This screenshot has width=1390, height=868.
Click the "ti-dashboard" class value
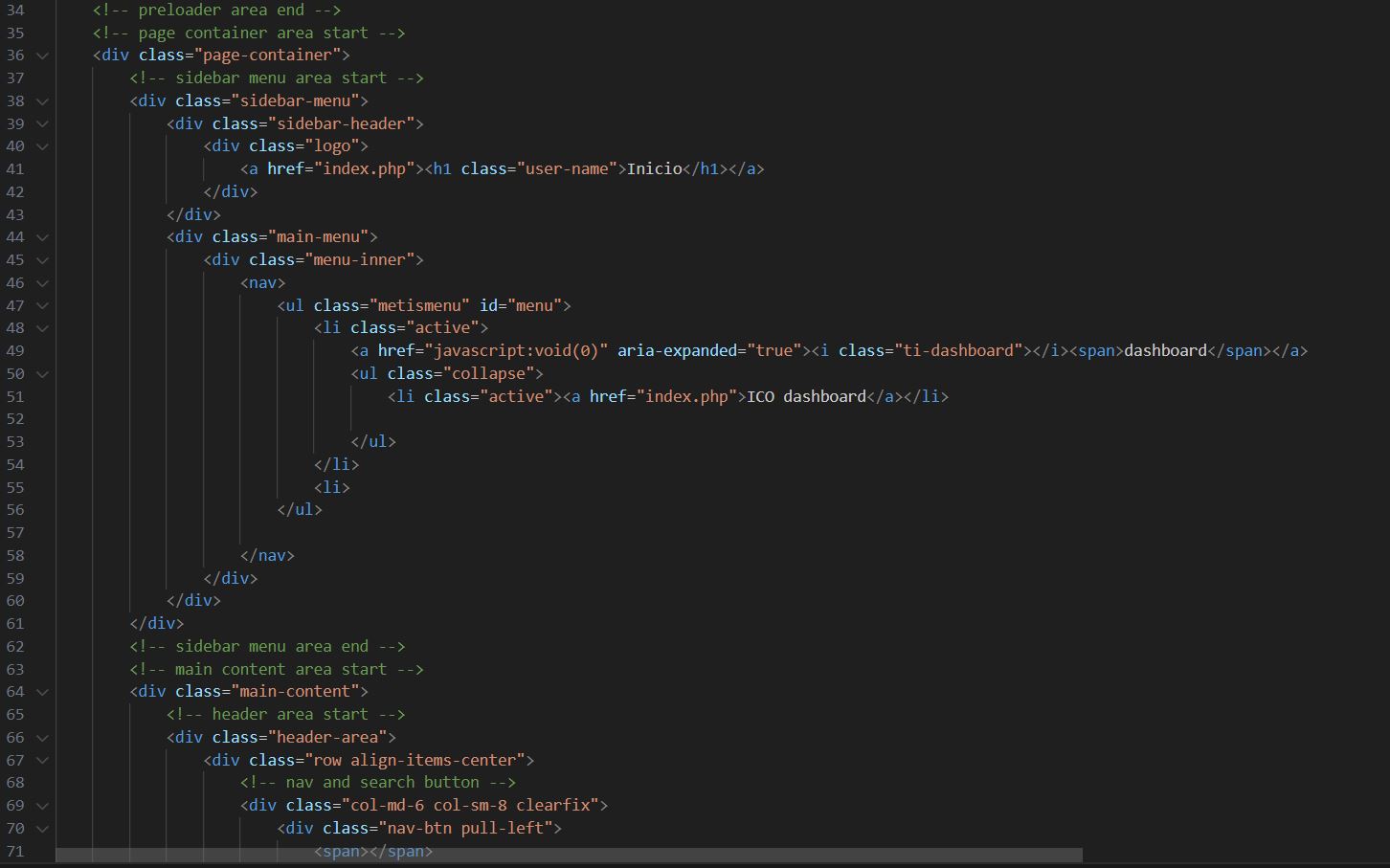pyautogui.click(x=959, y=350)
